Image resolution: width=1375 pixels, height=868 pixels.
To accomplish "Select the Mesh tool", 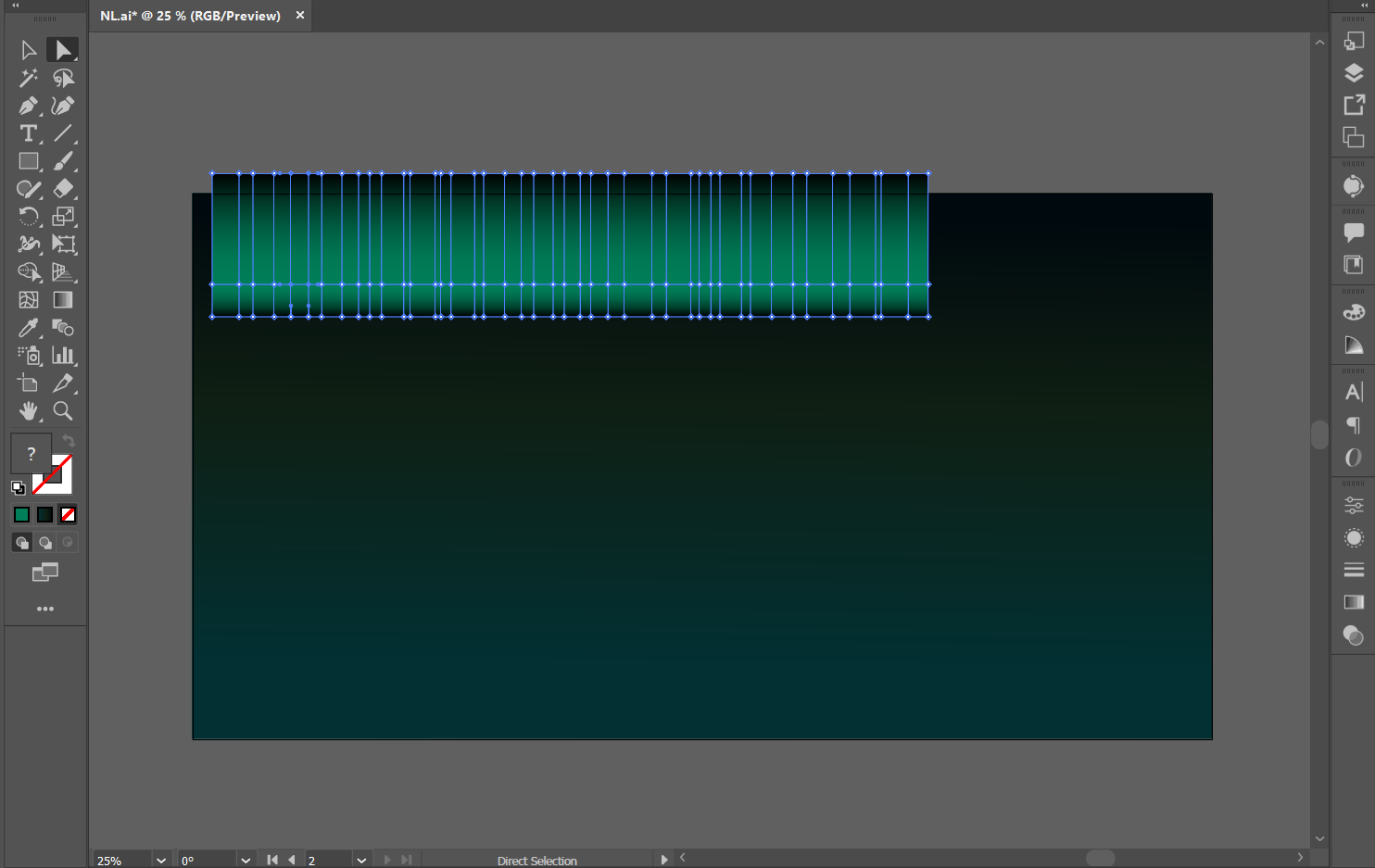I will (29, 300).
